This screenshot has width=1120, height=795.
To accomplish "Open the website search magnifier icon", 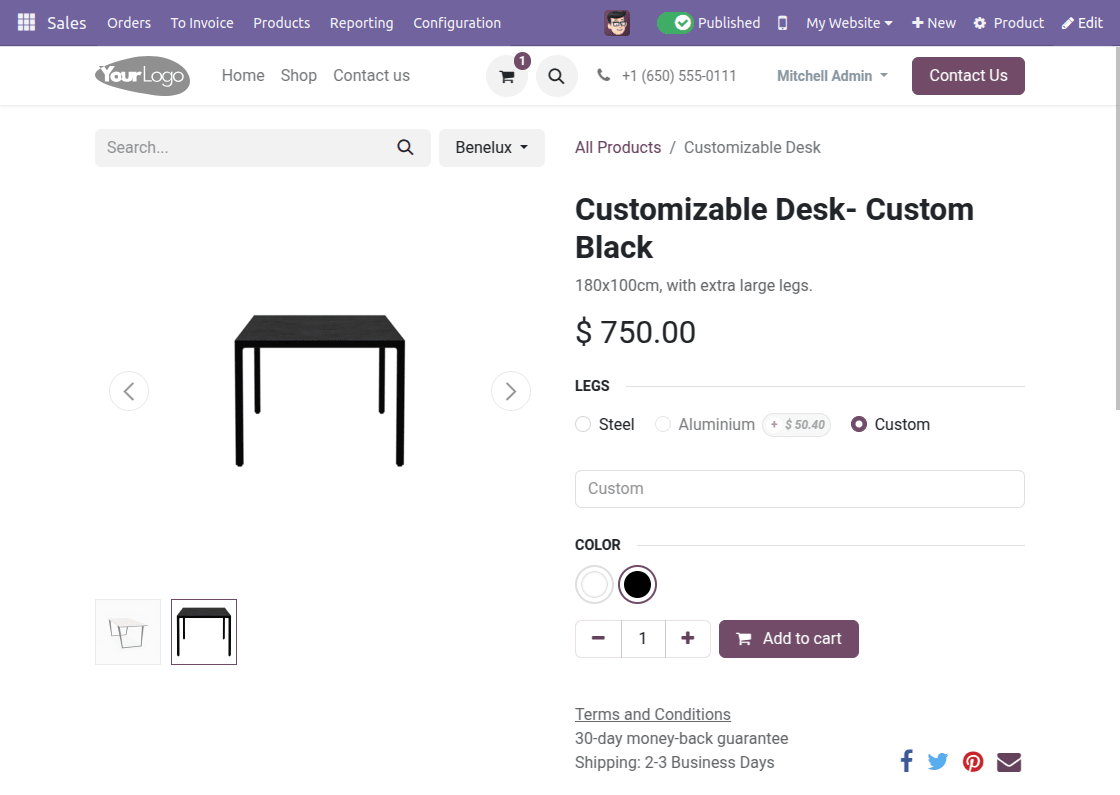I will click(x=556, y=76).
